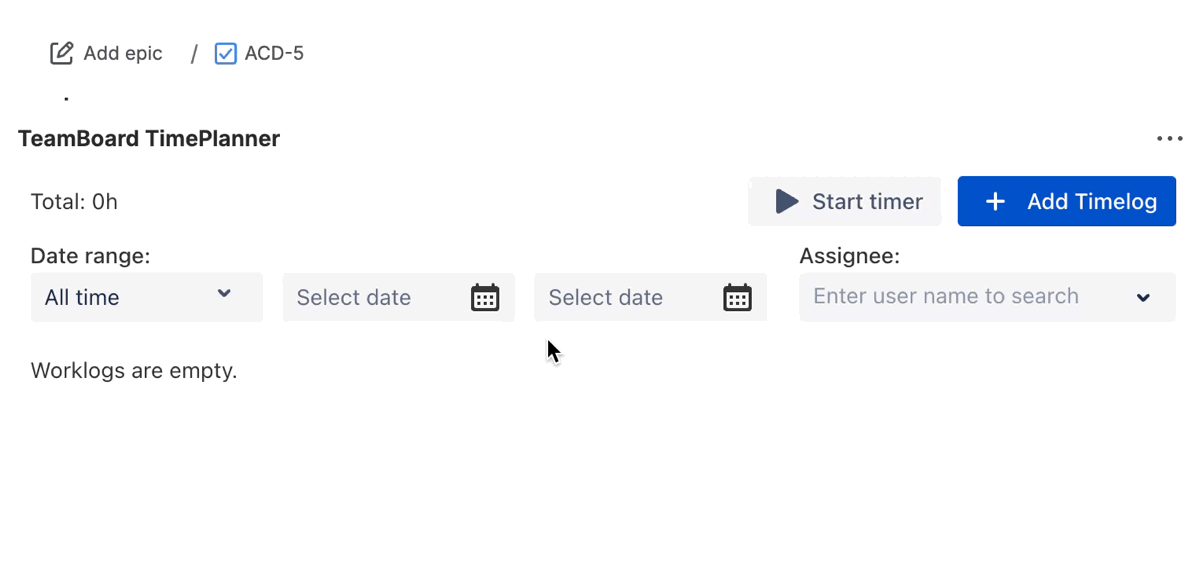This screenshot has height=580, width=1200.
Task: Open the end date calendar icon
Action: click(737, 297)
